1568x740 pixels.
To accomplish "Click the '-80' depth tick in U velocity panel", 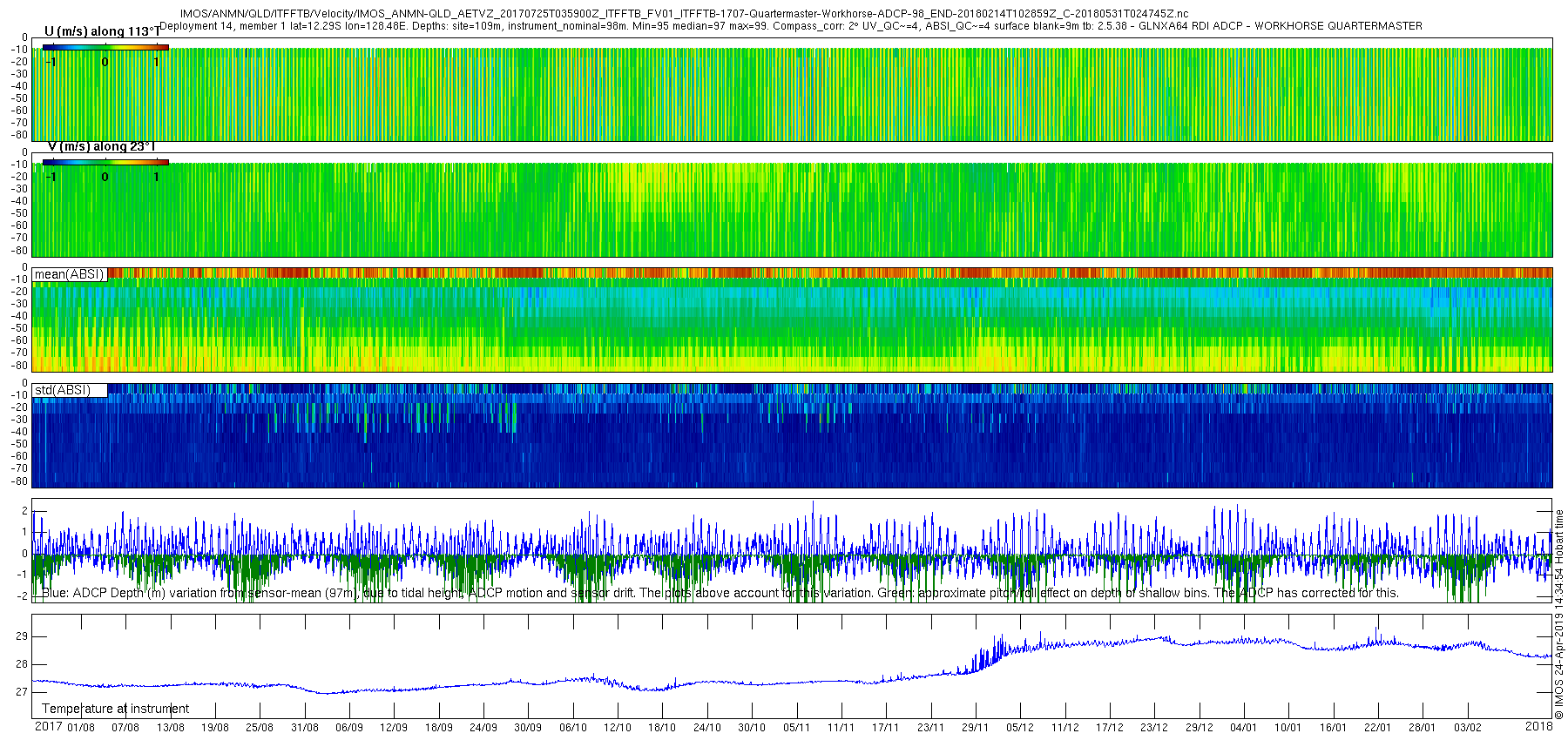I will pyautogui.click(x=19, y=135).
